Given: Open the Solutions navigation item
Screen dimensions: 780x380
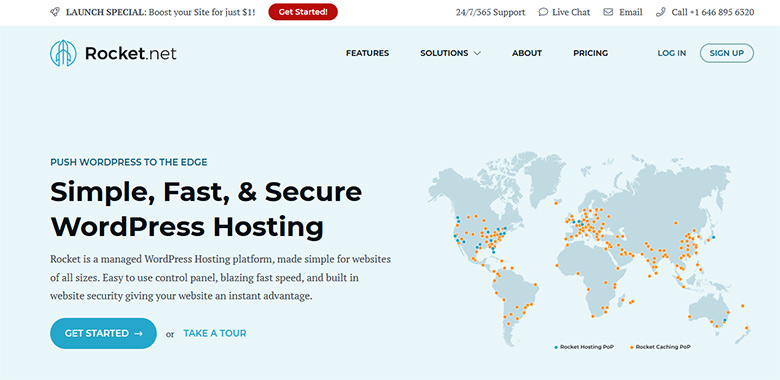Looking at the screenshot, I should point(444,53).
